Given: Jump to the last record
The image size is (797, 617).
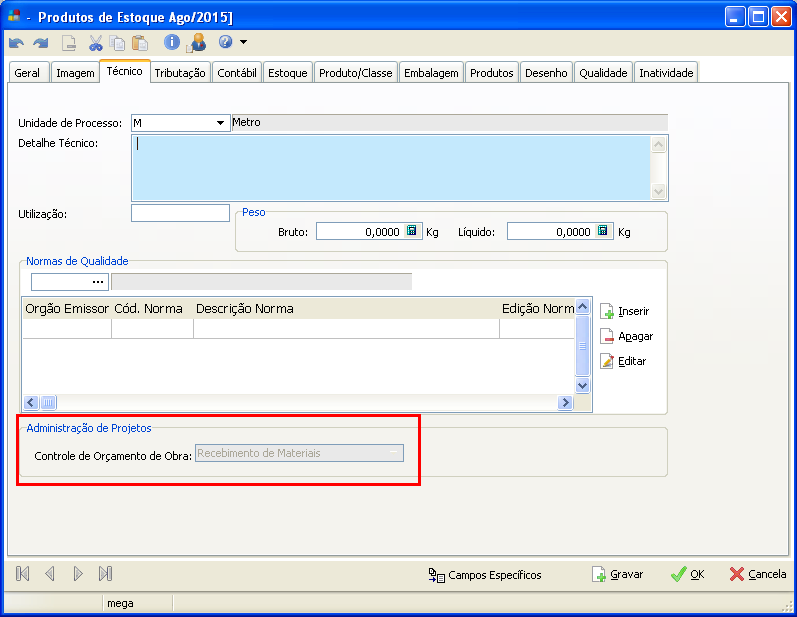Looking at the screenshot, I should 105,574.
